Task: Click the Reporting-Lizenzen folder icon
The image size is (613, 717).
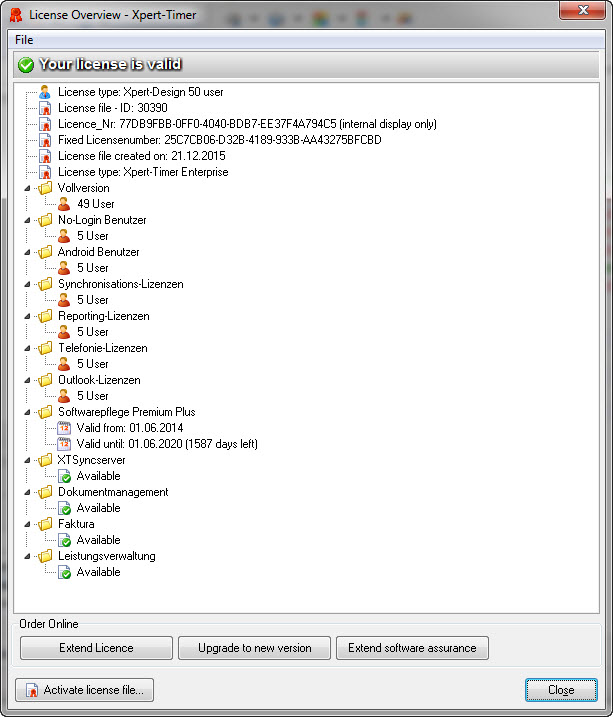Action: coord(45,316)
